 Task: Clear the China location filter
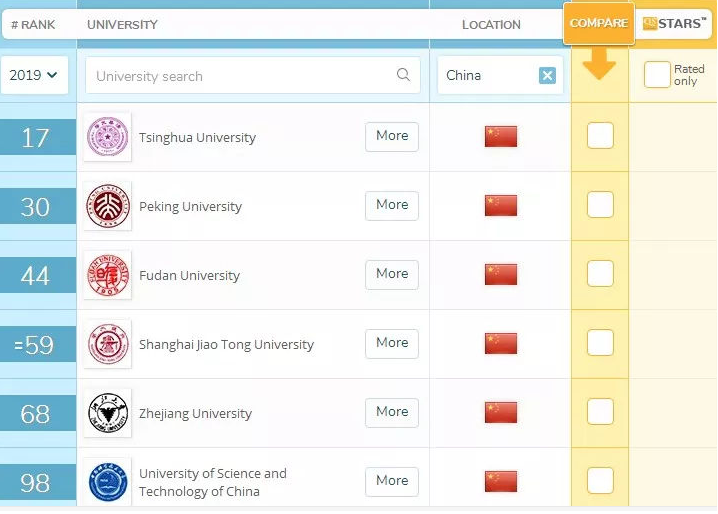(547, 76)
